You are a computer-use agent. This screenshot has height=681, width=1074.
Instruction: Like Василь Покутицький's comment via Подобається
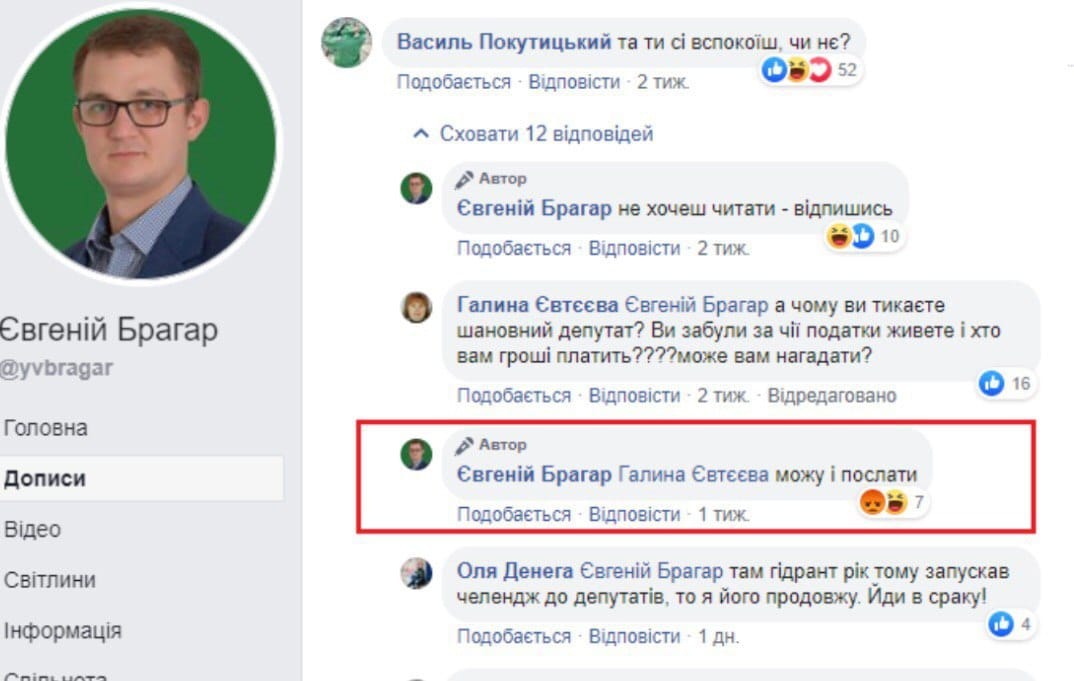454,82
